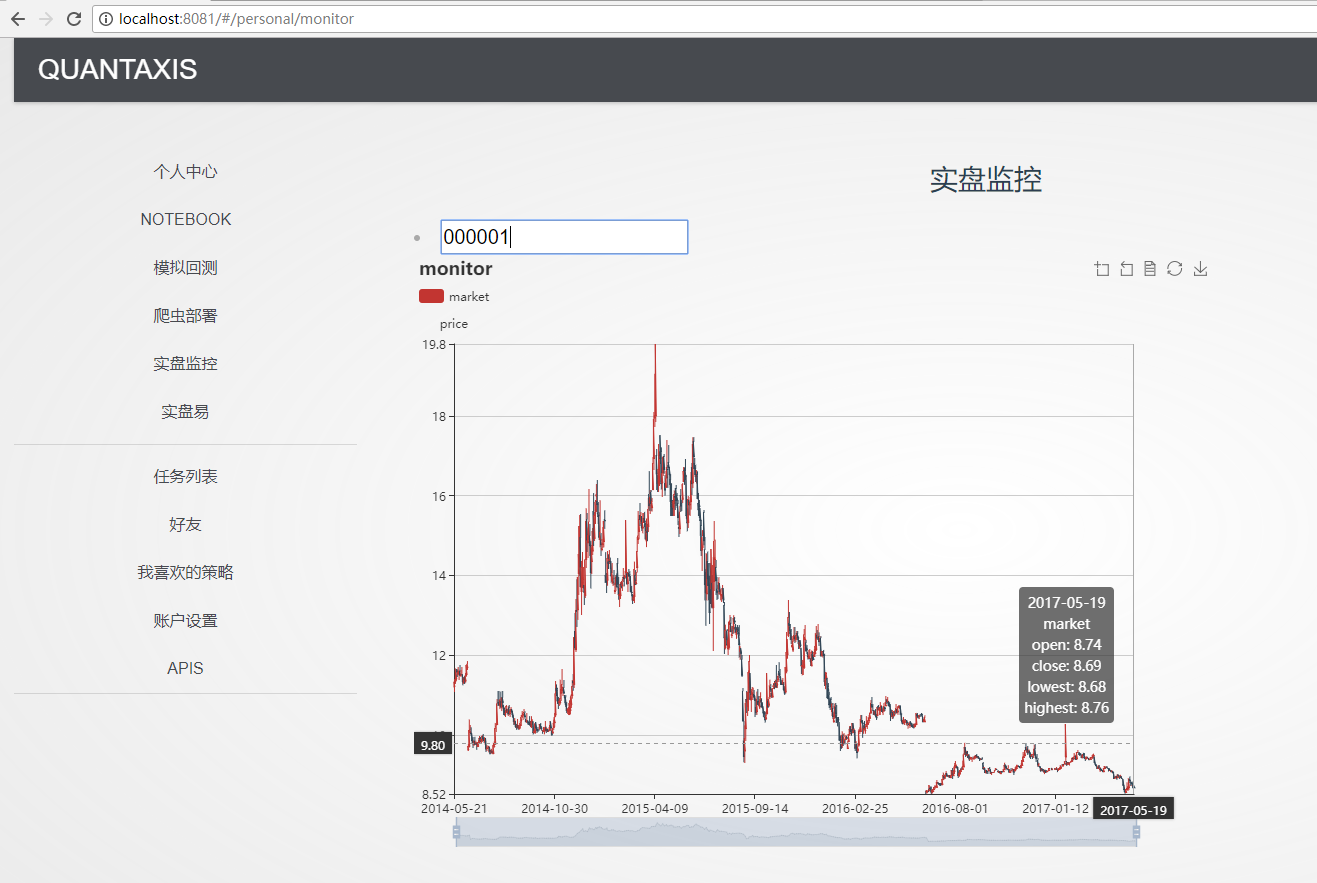Save the chart as image via download icon
This screenshot has height=883, width=1317.
1200,268
